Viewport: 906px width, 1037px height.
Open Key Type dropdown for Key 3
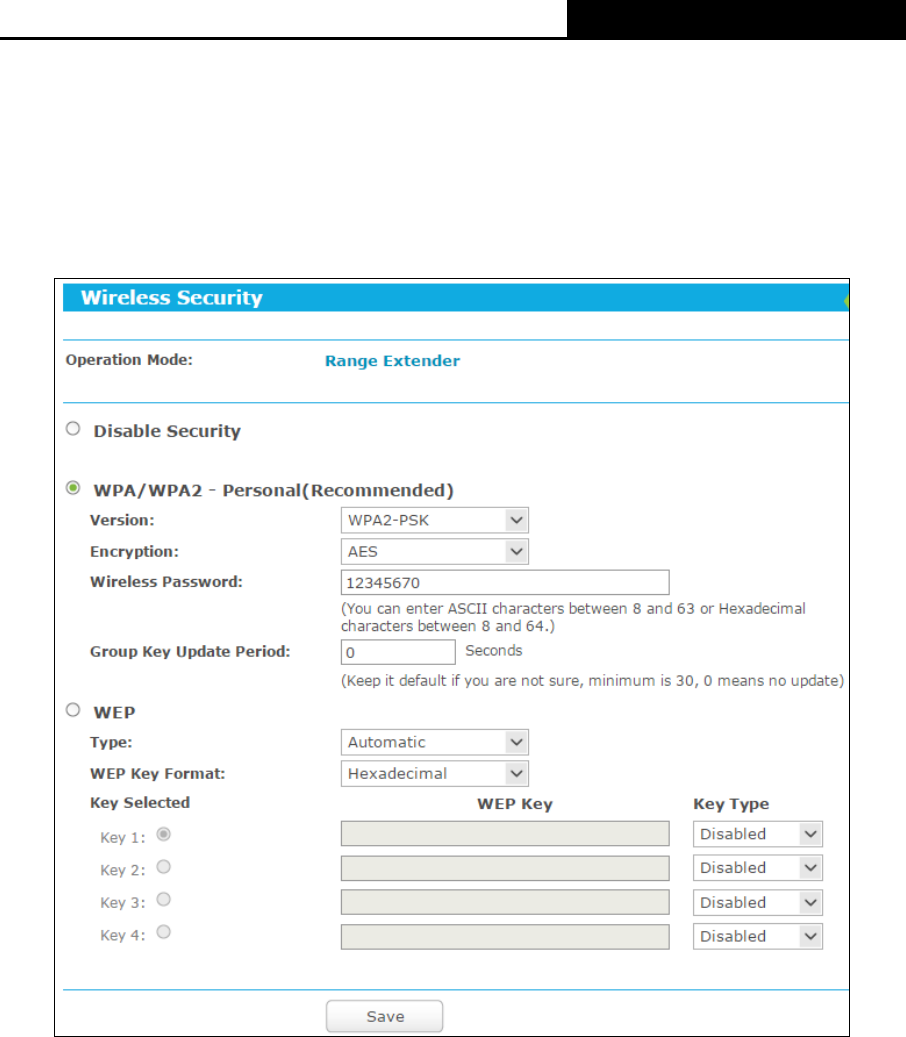[x=758, y=903]
